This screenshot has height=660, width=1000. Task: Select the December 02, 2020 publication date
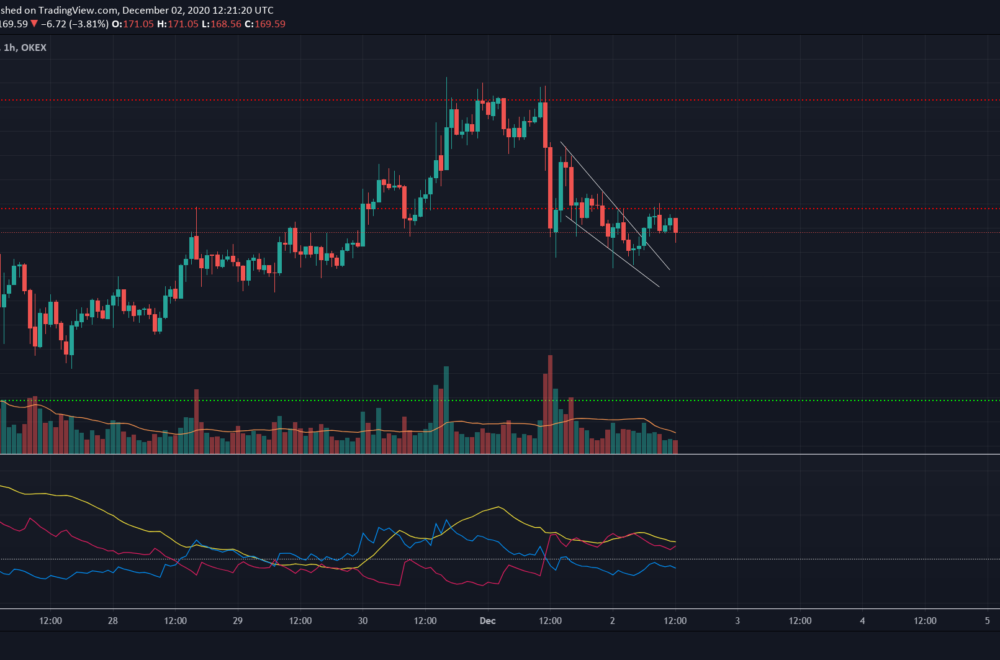(168, 10)
